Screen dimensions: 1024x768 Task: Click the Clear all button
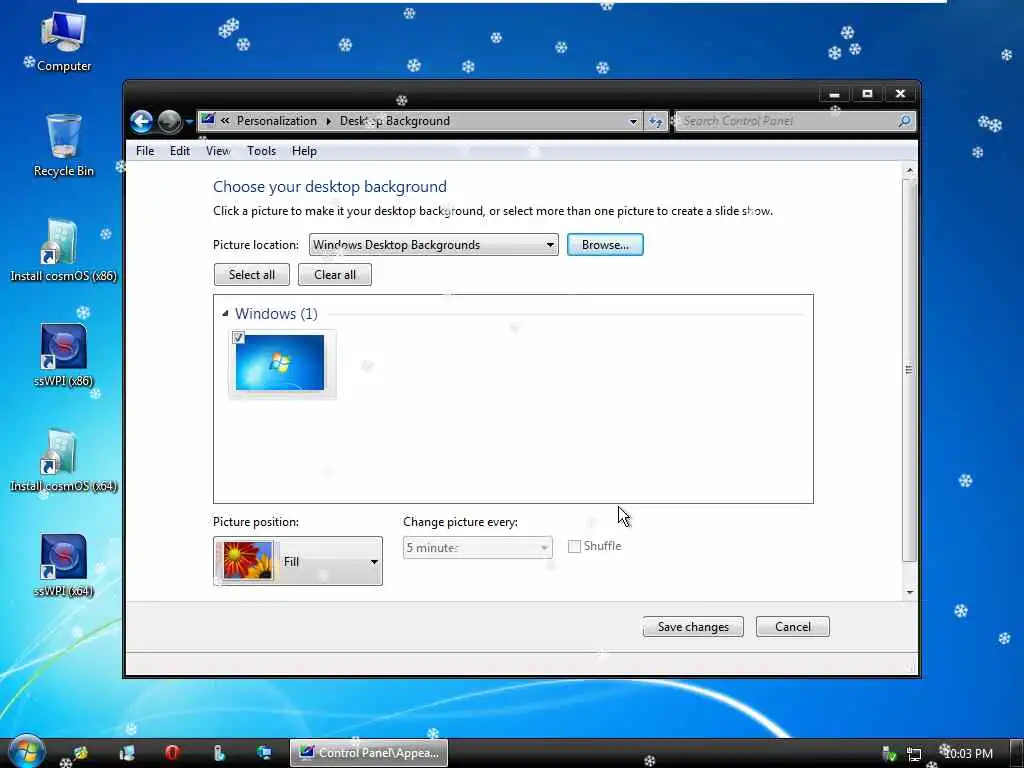[334, 275]
